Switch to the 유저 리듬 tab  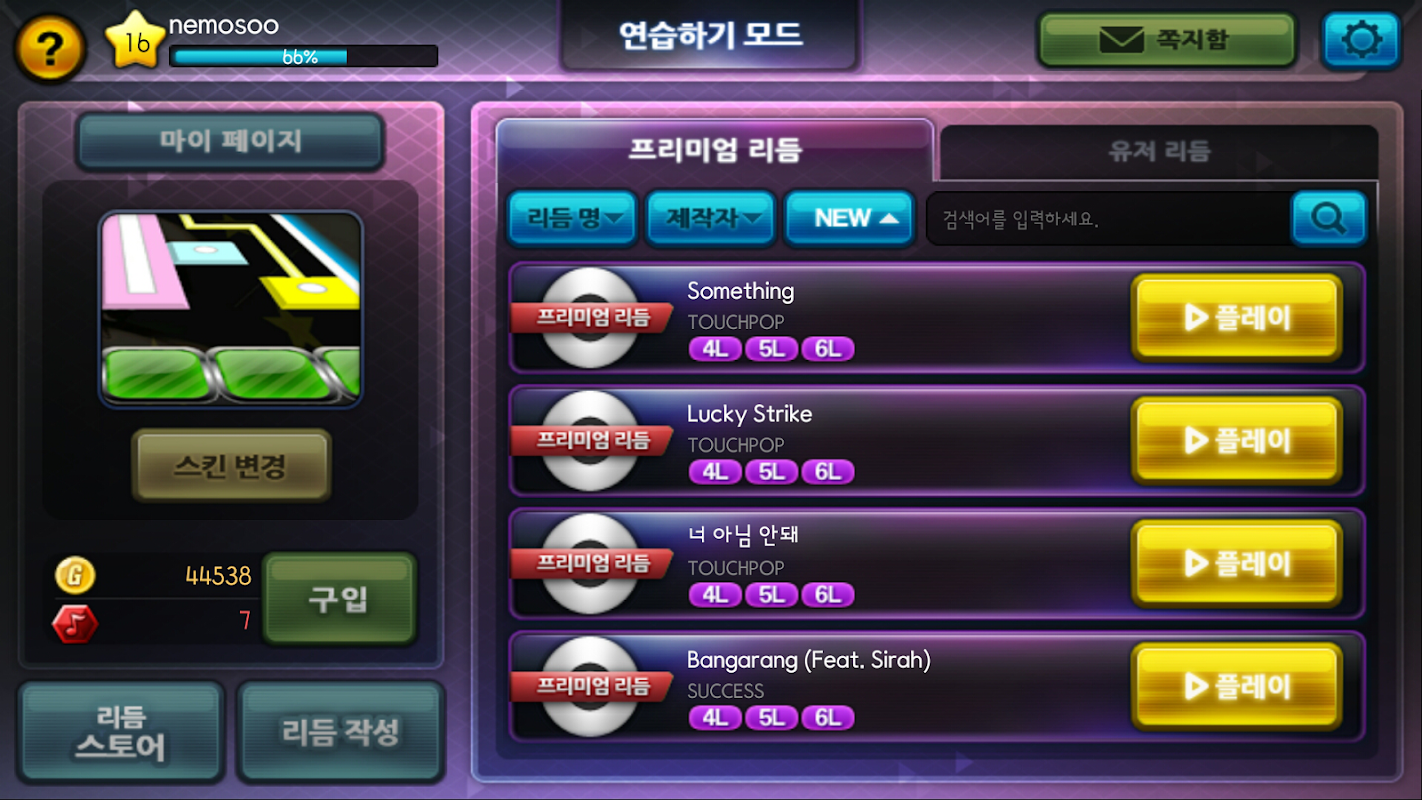(1159, 152)
